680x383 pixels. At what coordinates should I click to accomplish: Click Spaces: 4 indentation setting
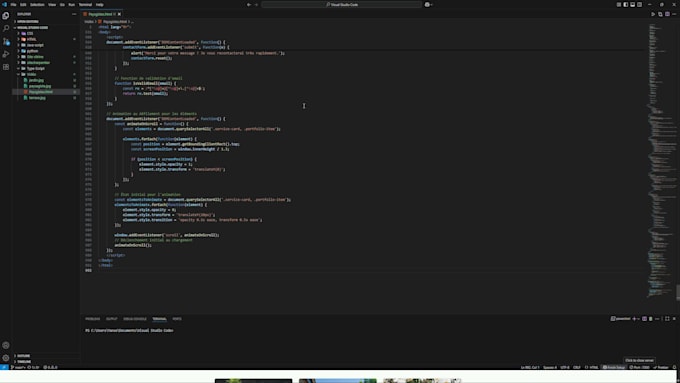[x=549, y=367]
